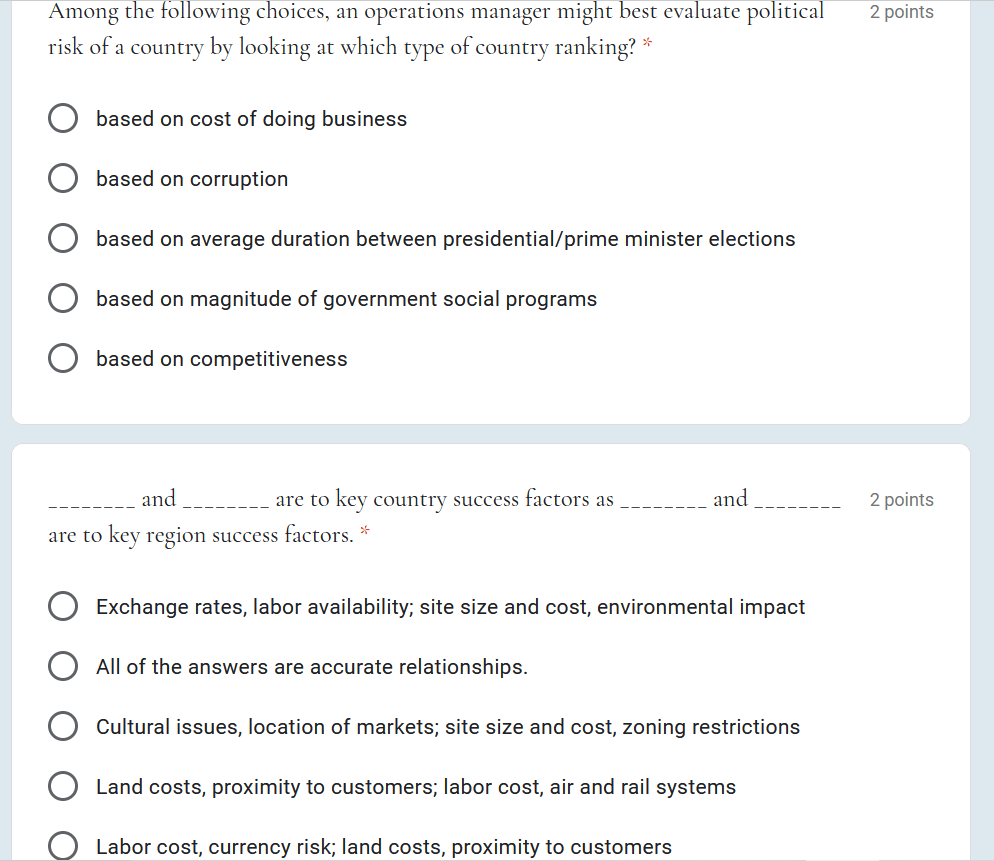Choose the 'based on corruption' radio button
Viewport: 994px width, 861px height.
click(63, 178)
